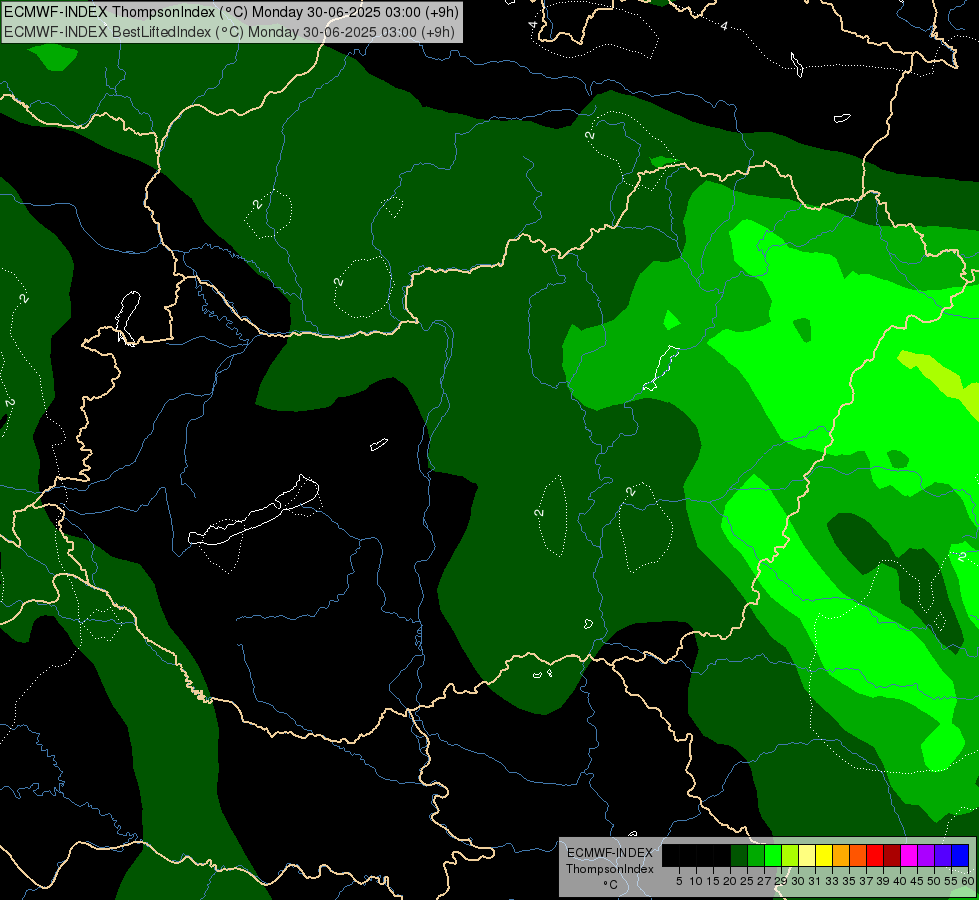The width and height of the screenshot is (979, 900).
Task: Click the legend unit '°C'
Action: (611, 884)
